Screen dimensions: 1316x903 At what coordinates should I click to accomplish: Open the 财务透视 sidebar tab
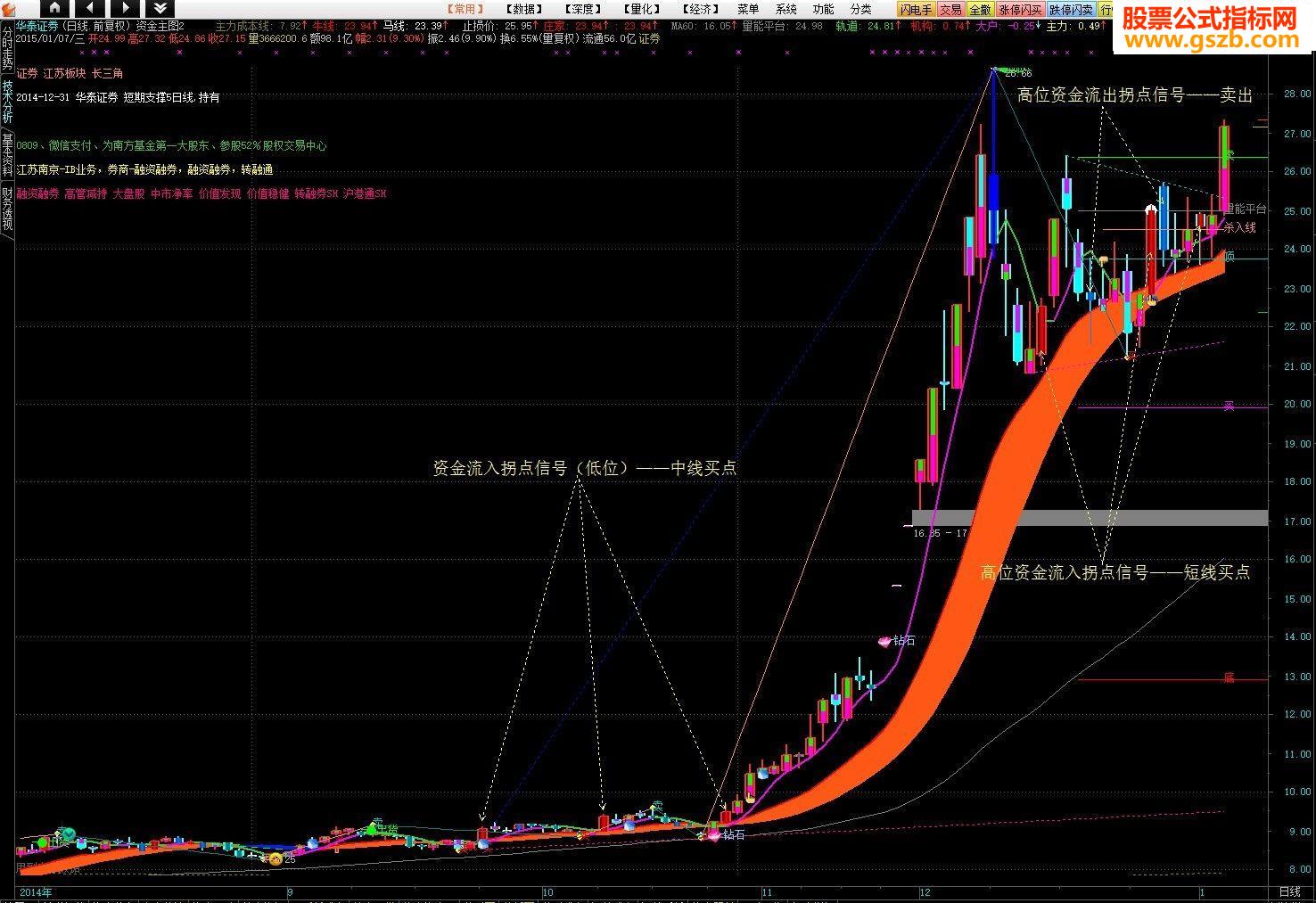point(7,208)
